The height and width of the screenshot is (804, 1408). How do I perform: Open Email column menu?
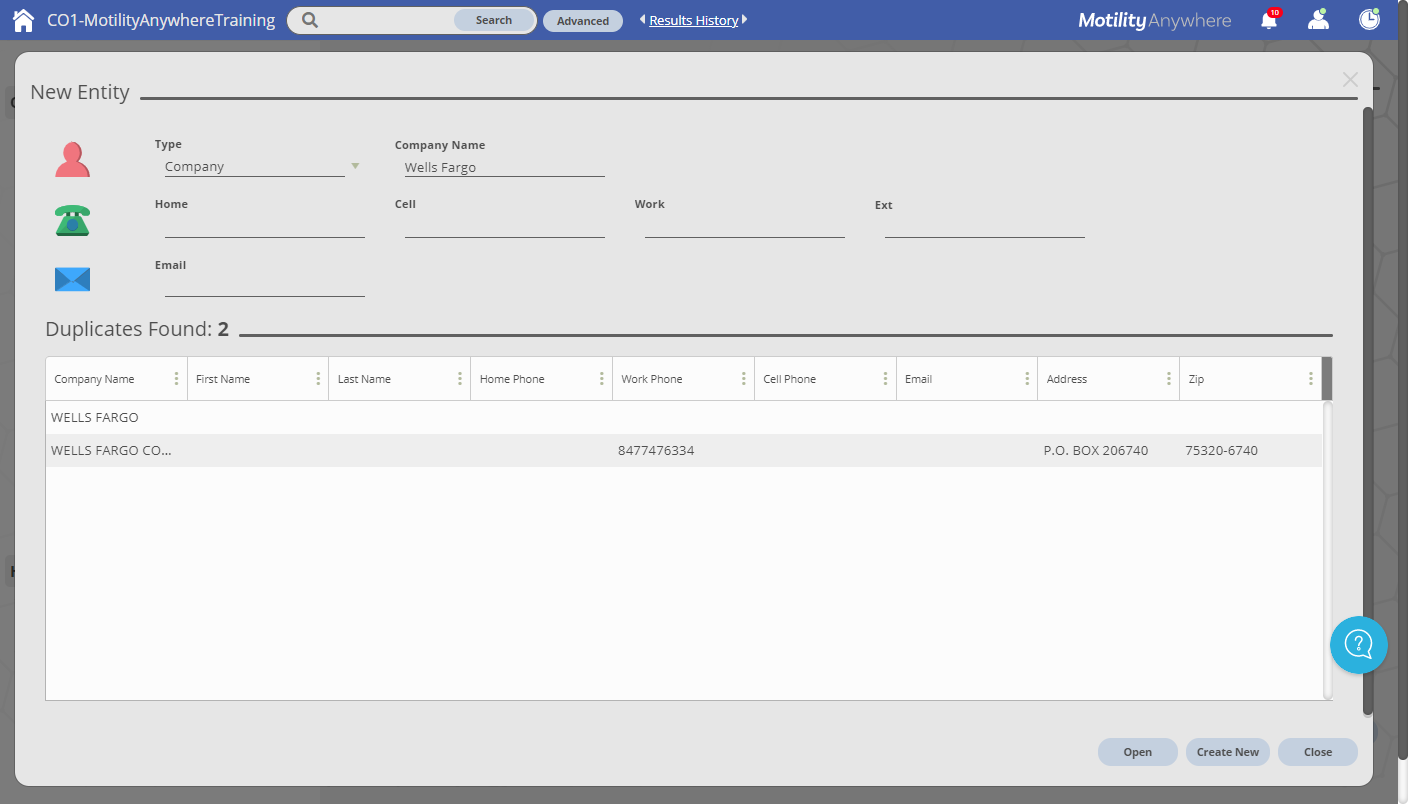tap(1027, 379)
